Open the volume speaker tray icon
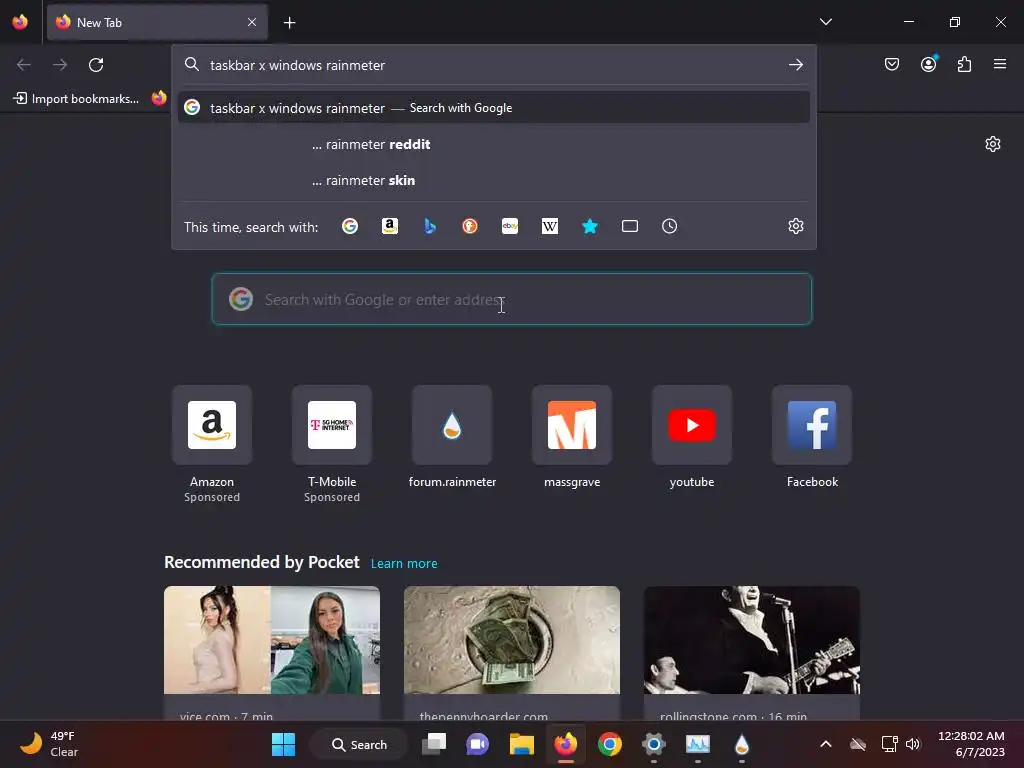 [913, 744]
